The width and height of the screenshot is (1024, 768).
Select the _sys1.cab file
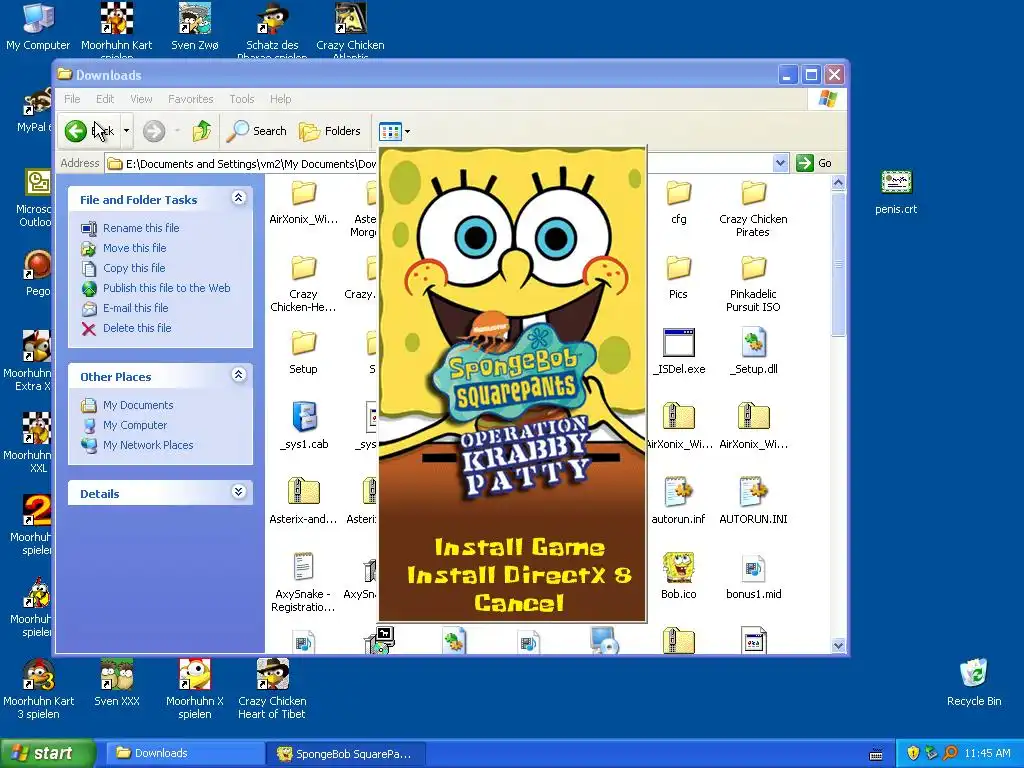[304, 426]
